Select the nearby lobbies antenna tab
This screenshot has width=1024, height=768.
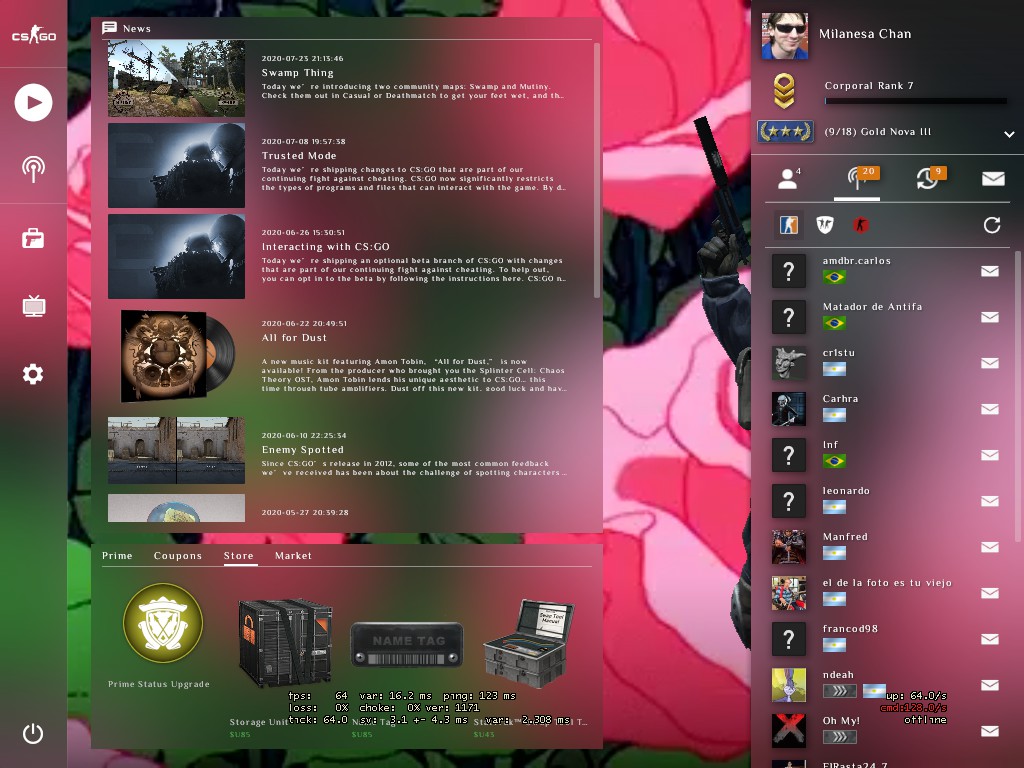[857, 178]
